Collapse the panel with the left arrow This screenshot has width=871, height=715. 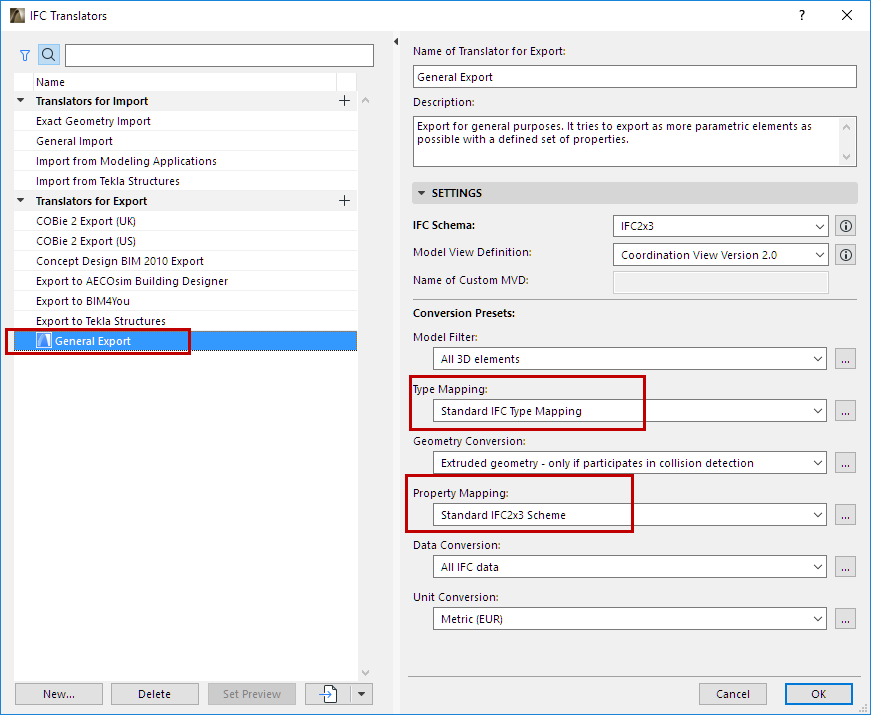tap(395, 42)
